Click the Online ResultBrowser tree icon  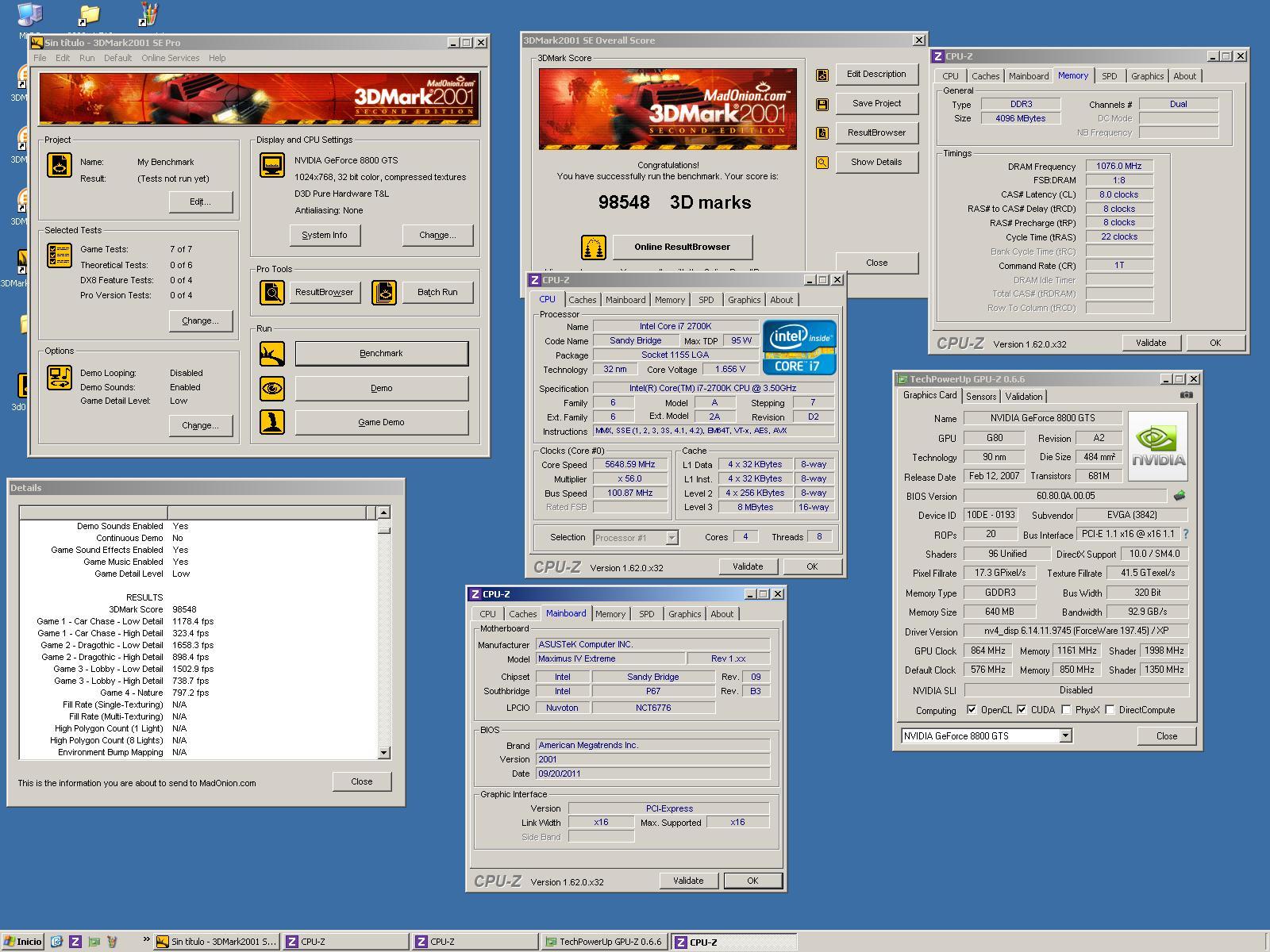(593, 248)
